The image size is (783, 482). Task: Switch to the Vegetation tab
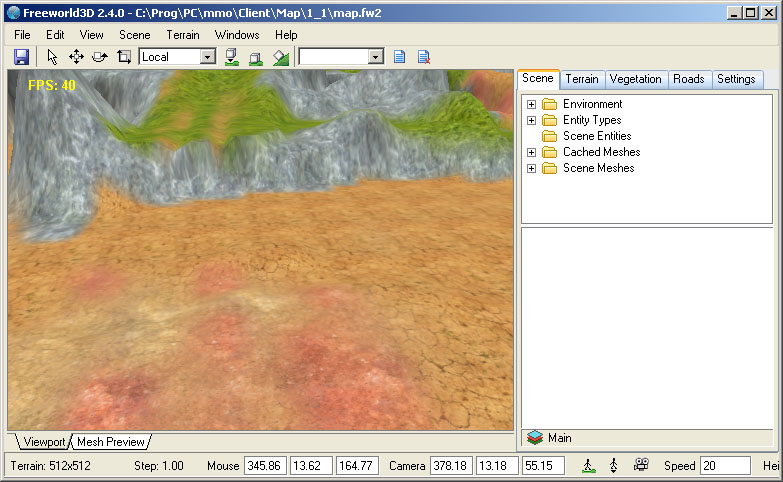click(636, 79)
